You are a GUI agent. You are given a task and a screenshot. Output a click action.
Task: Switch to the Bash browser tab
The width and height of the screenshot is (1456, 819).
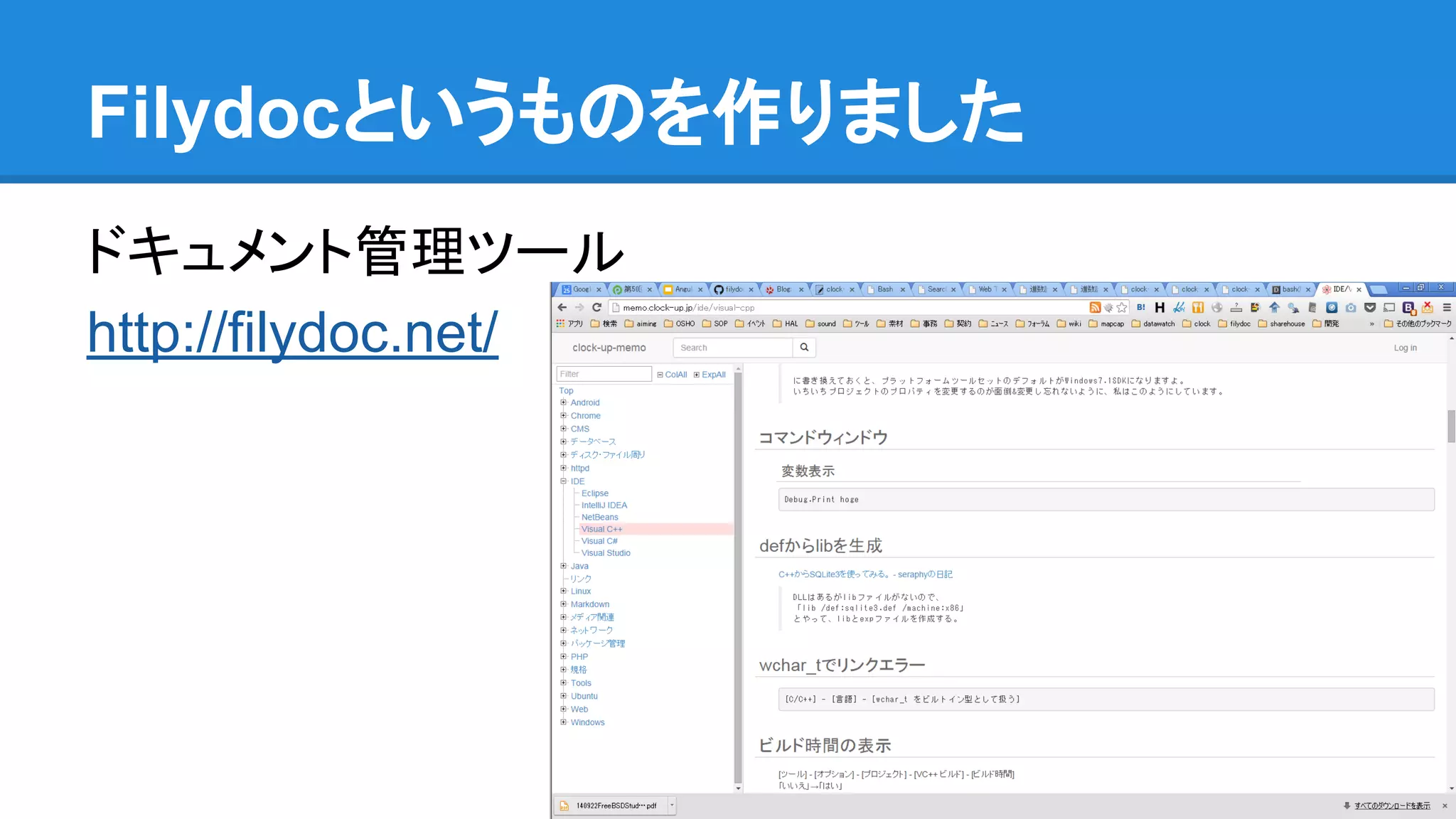[885, 289]
